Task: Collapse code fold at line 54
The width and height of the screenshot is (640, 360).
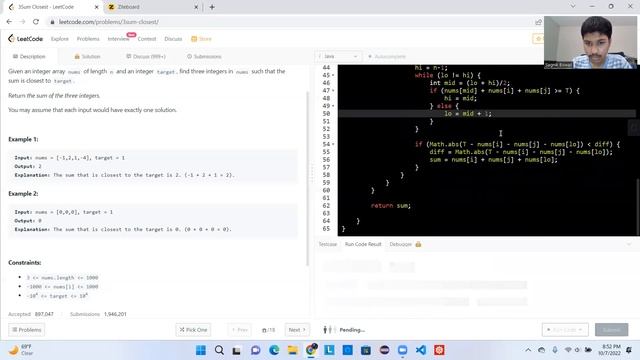Action: [333, 144]
